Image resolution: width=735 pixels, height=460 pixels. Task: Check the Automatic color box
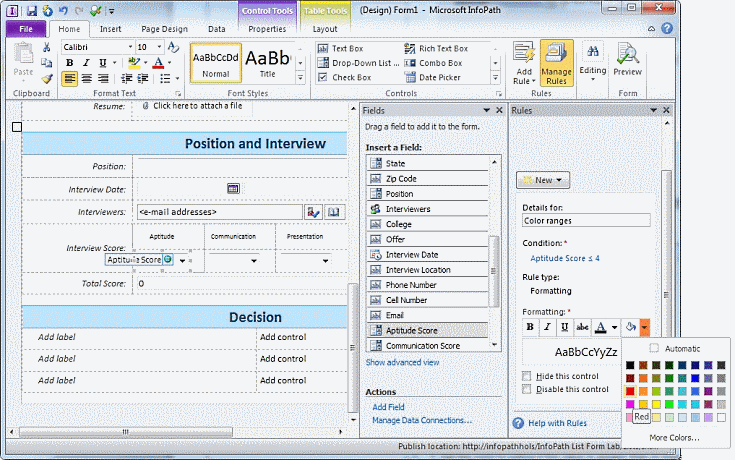654,348
